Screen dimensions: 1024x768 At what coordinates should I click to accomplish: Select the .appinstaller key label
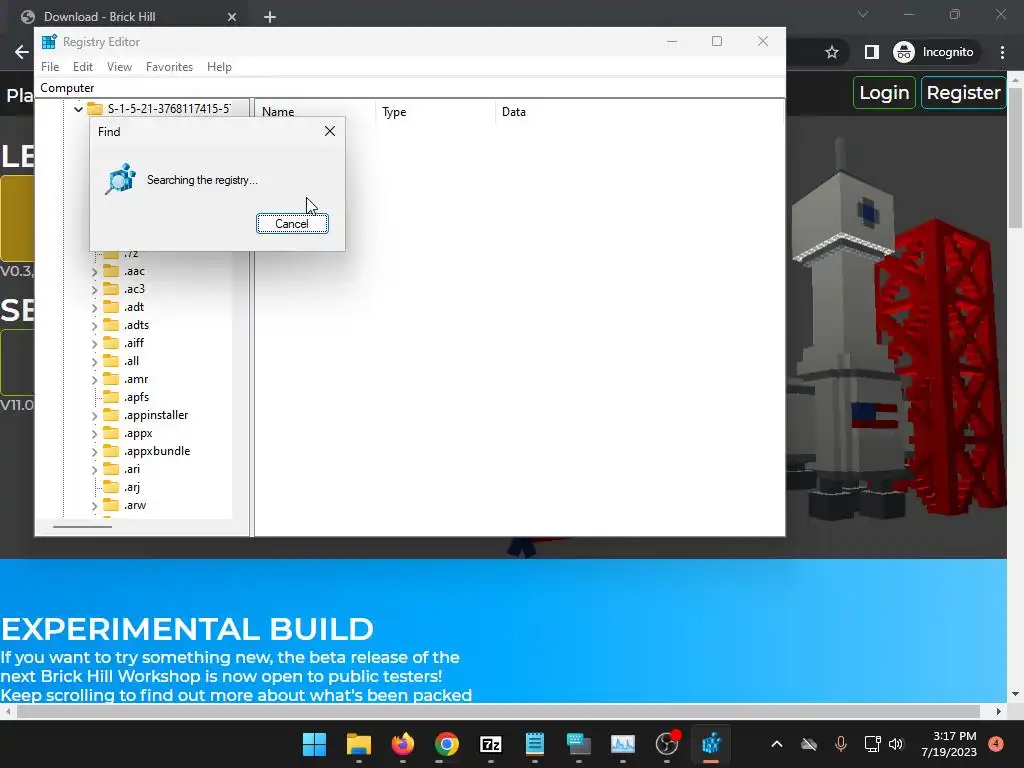[x=155, y=415]
